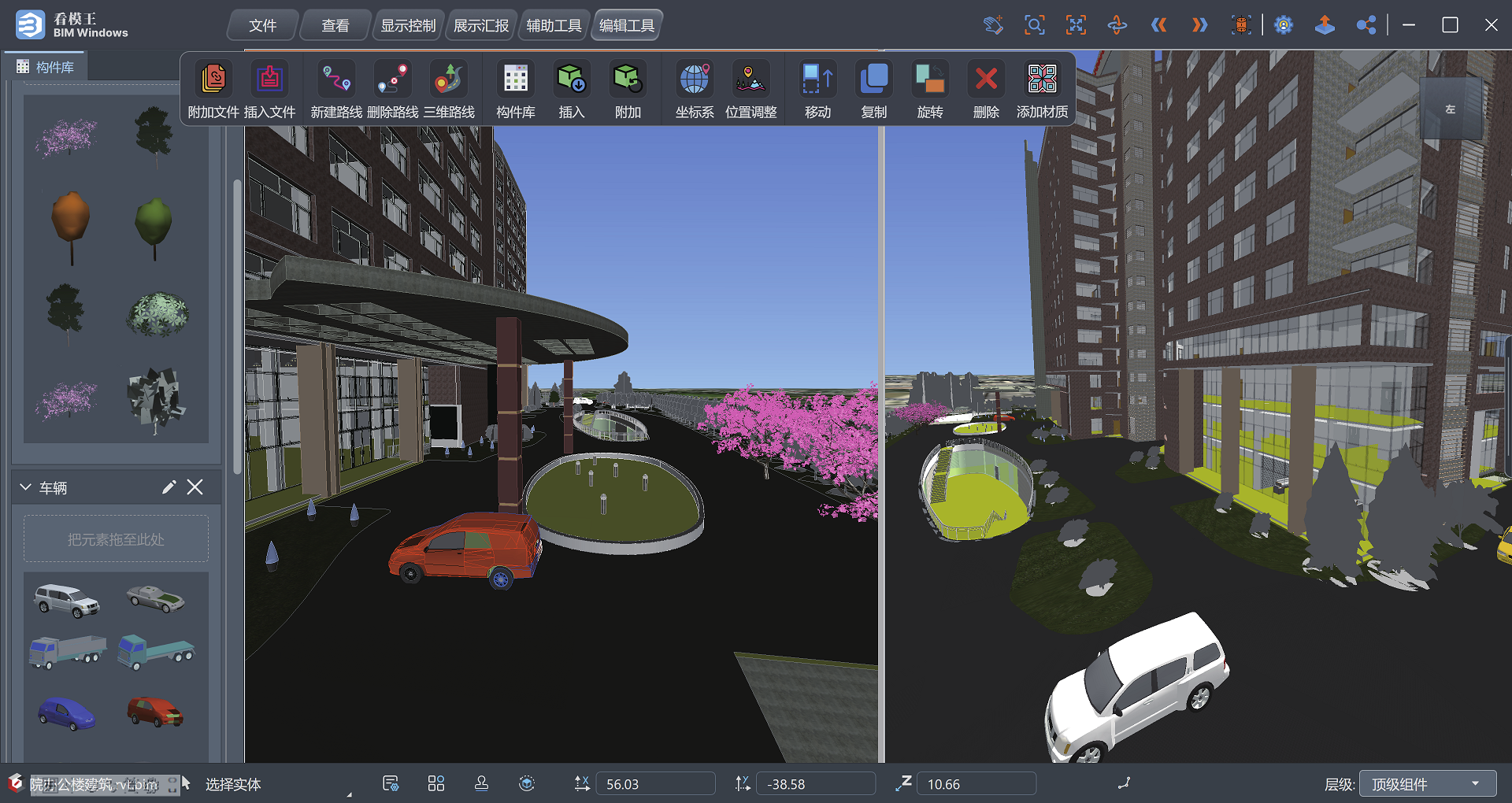Click the 删除 red X delete tool

pos(985,80)
